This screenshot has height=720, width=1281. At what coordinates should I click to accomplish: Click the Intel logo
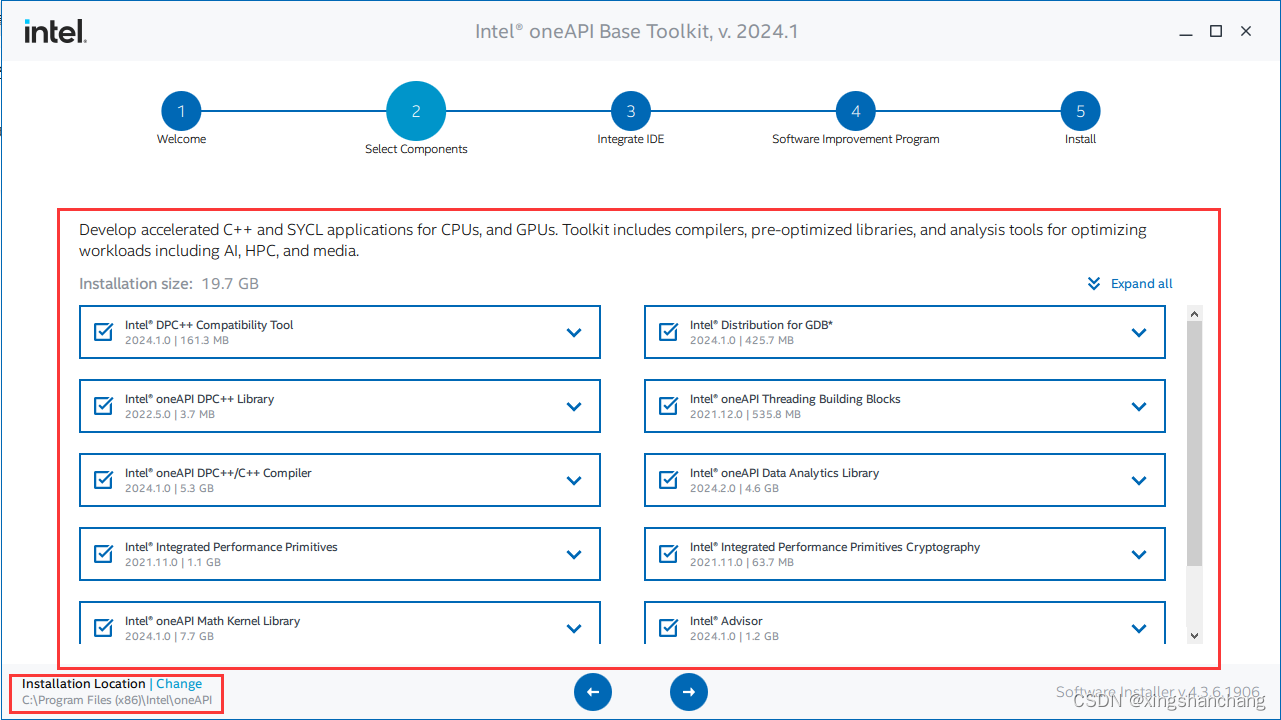point(56,32)
